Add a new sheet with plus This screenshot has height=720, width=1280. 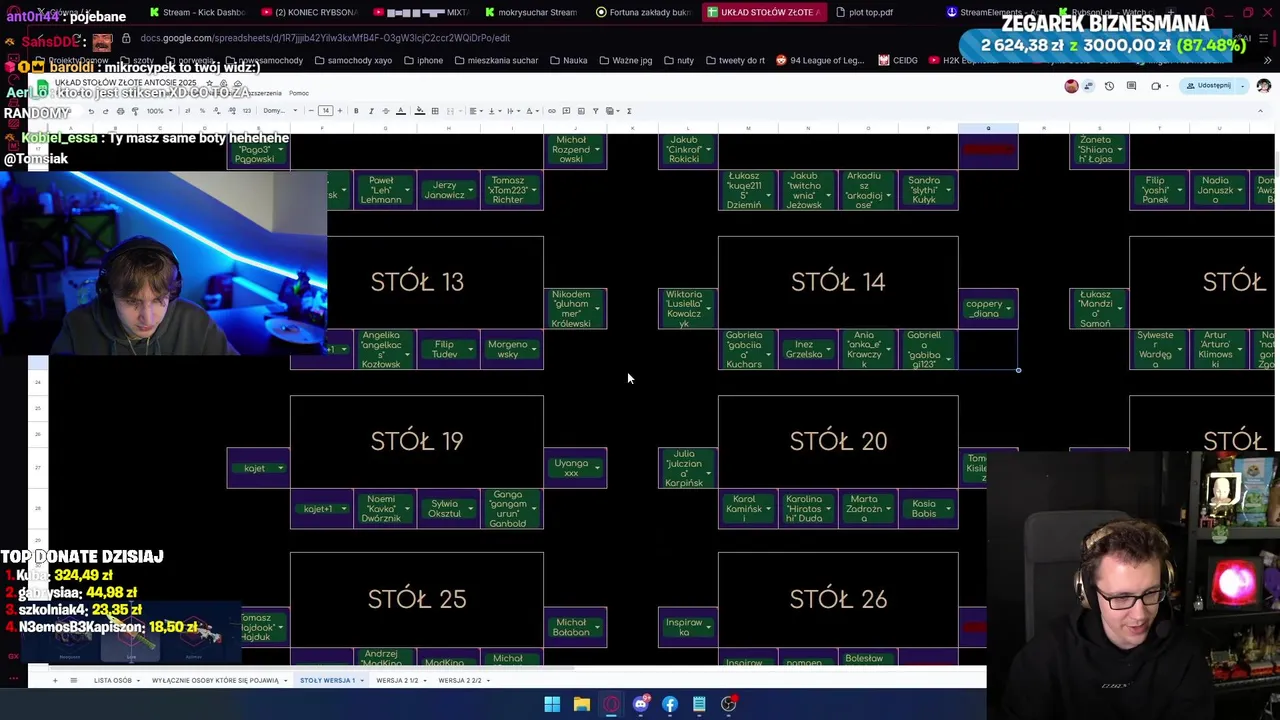click(x=55, y=680)
